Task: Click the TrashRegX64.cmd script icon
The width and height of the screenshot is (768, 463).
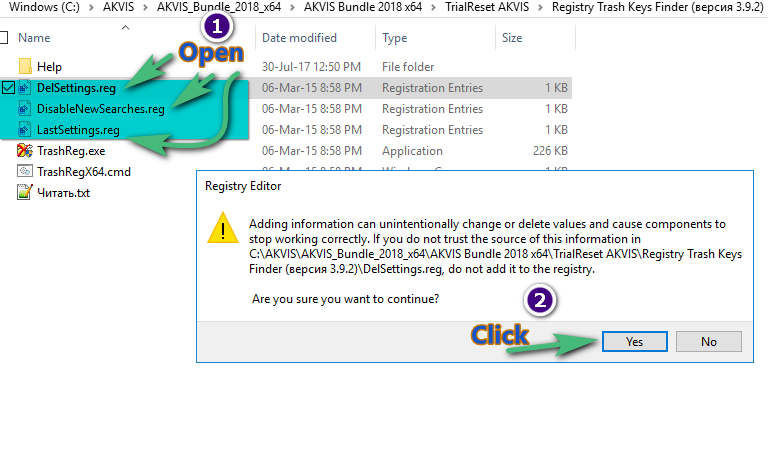Action: (x=25, y=171)
